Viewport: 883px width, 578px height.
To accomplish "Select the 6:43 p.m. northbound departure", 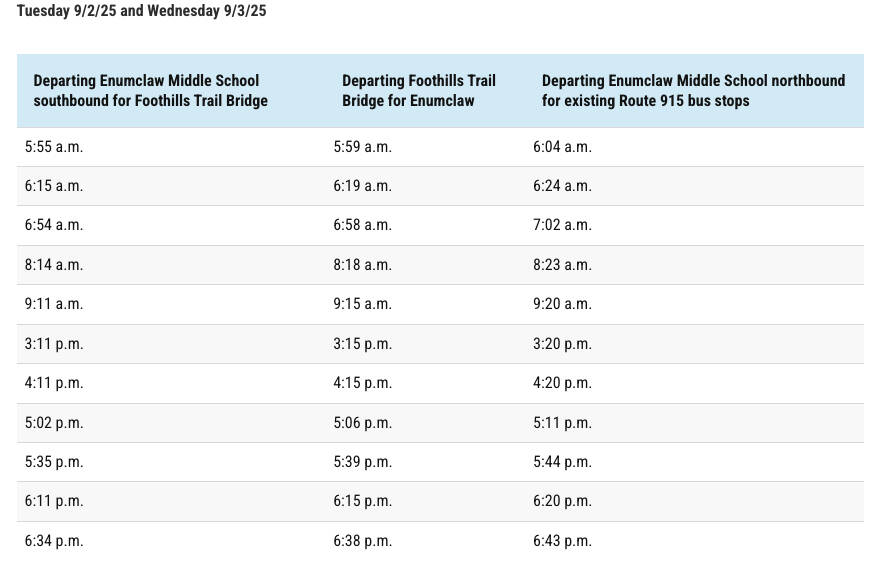I will [562, 541].
